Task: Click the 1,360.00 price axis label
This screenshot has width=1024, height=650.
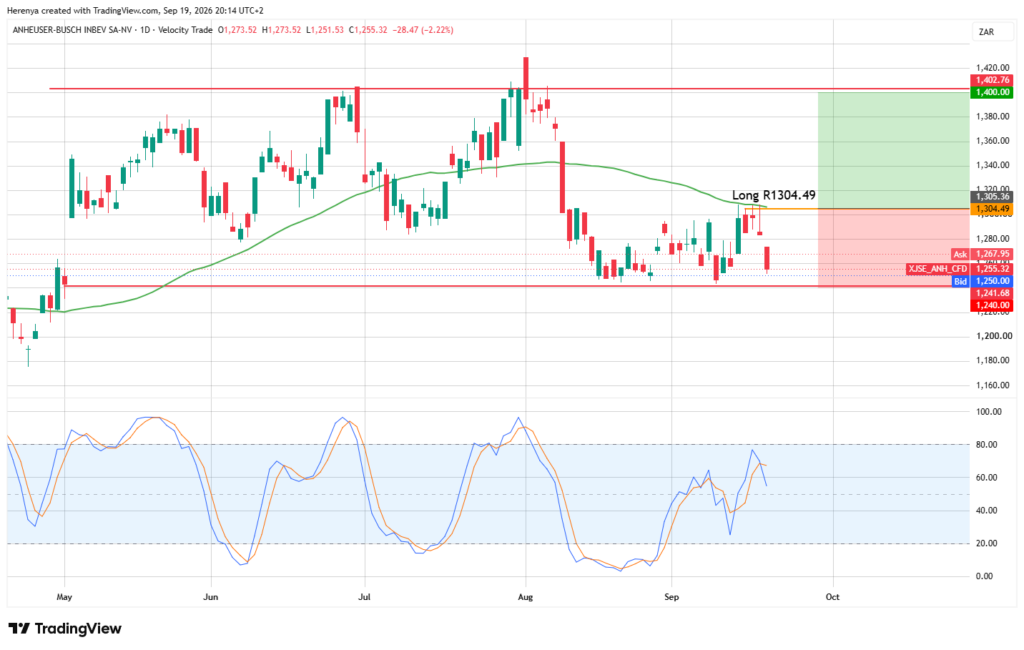Action: [x=992, y=141]
